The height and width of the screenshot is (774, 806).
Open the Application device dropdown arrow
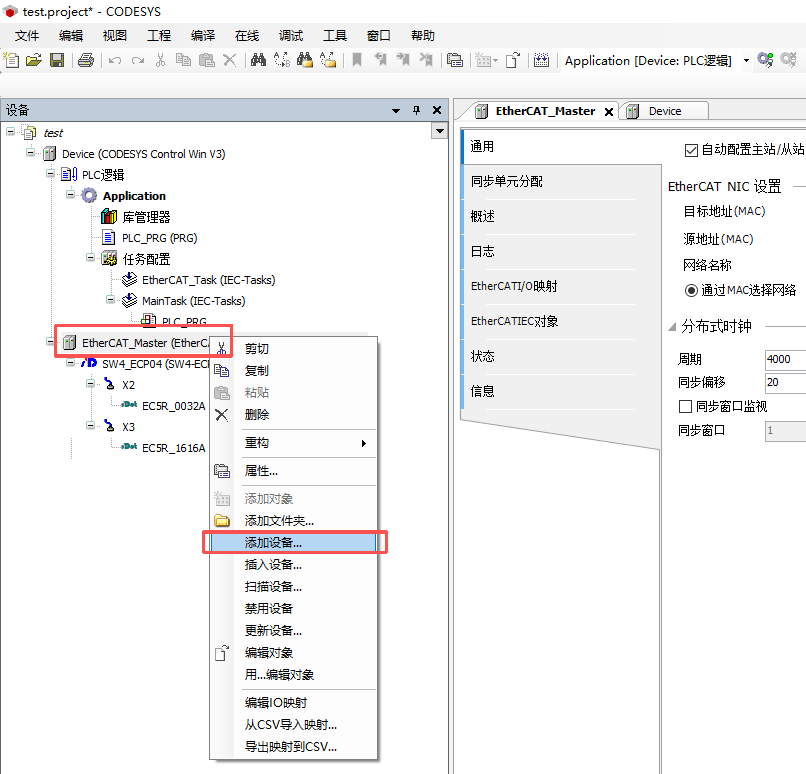746,61
